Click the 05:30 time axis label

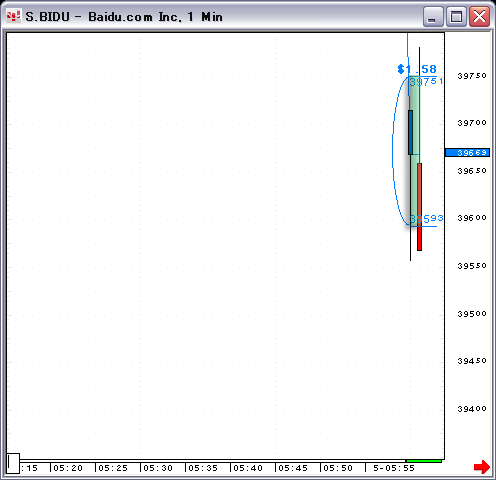click(x=158, y=468)
